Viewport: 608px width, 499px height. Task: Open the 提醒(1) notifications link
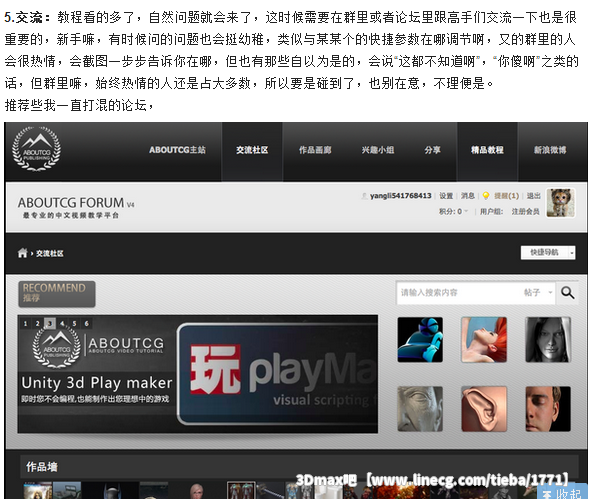click(506, 196)
